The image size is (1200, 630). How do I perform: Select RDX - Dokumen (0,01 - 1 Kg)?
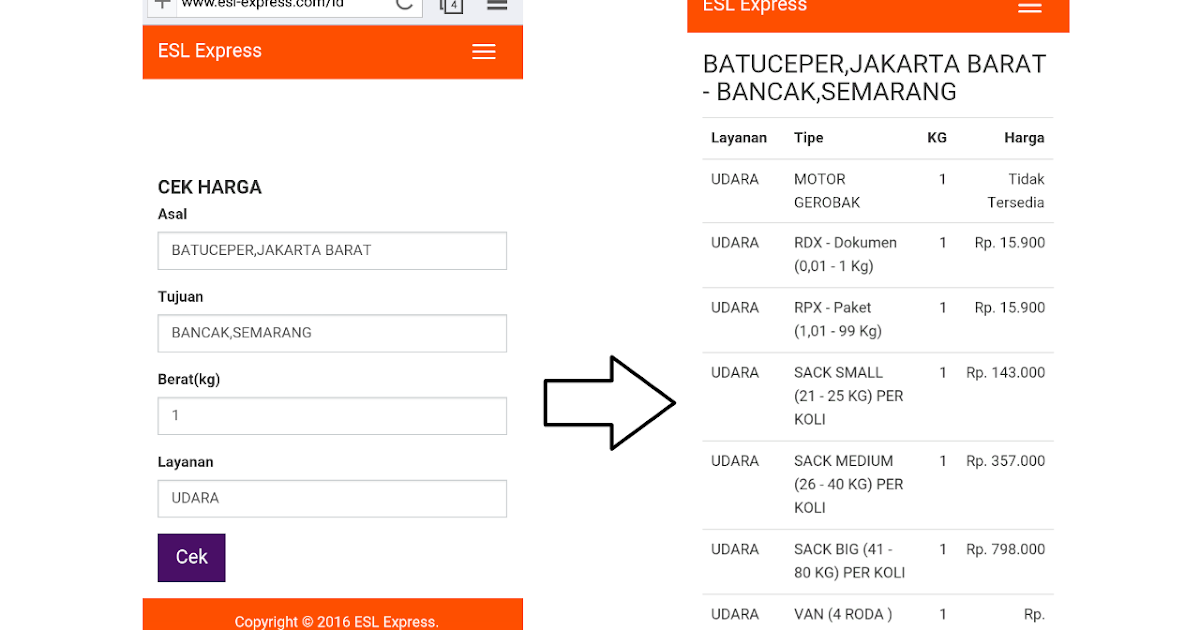[845, 254]
